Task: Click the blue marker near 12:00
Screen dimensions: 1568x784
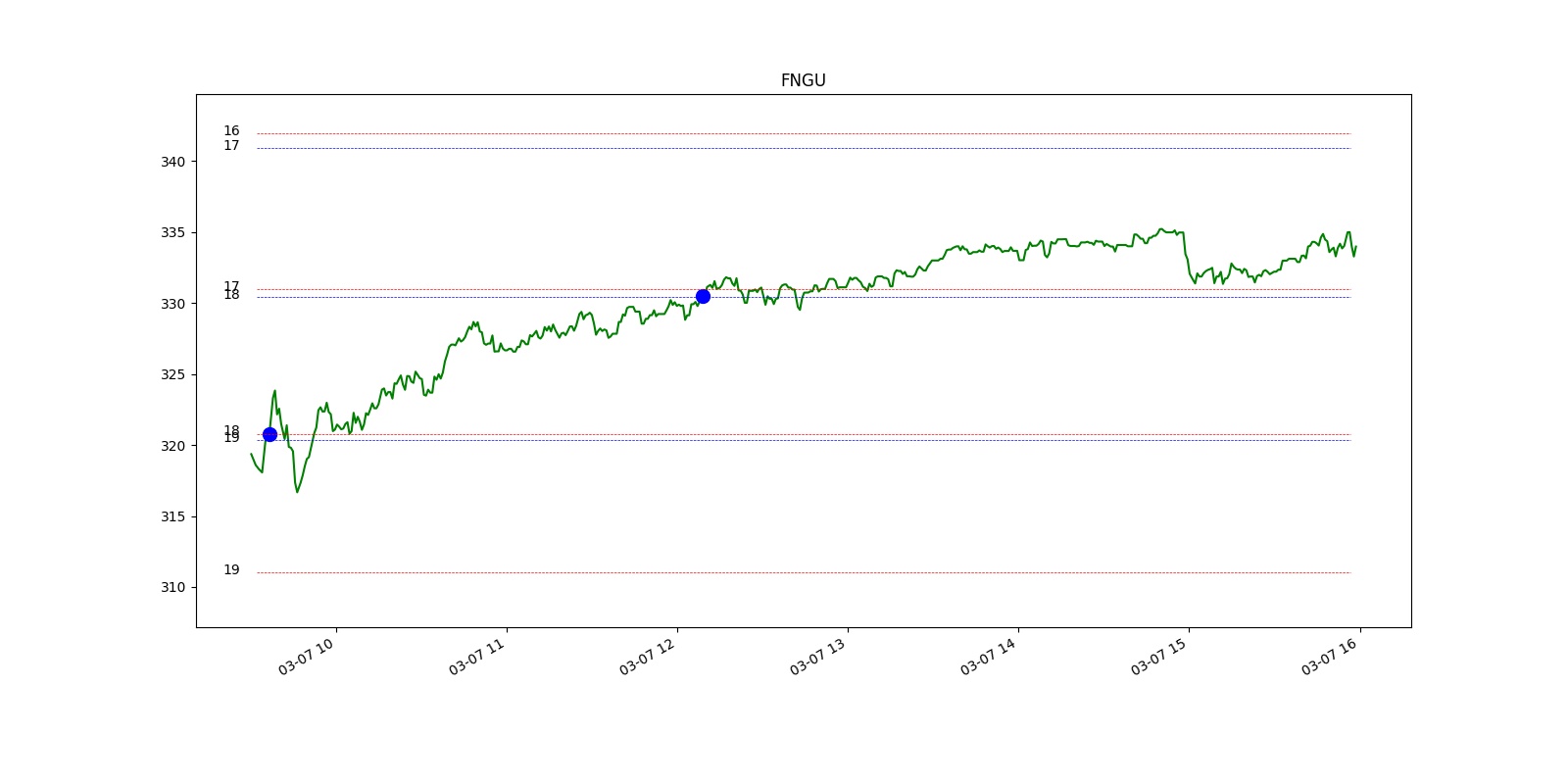Action: pos(703,296)
